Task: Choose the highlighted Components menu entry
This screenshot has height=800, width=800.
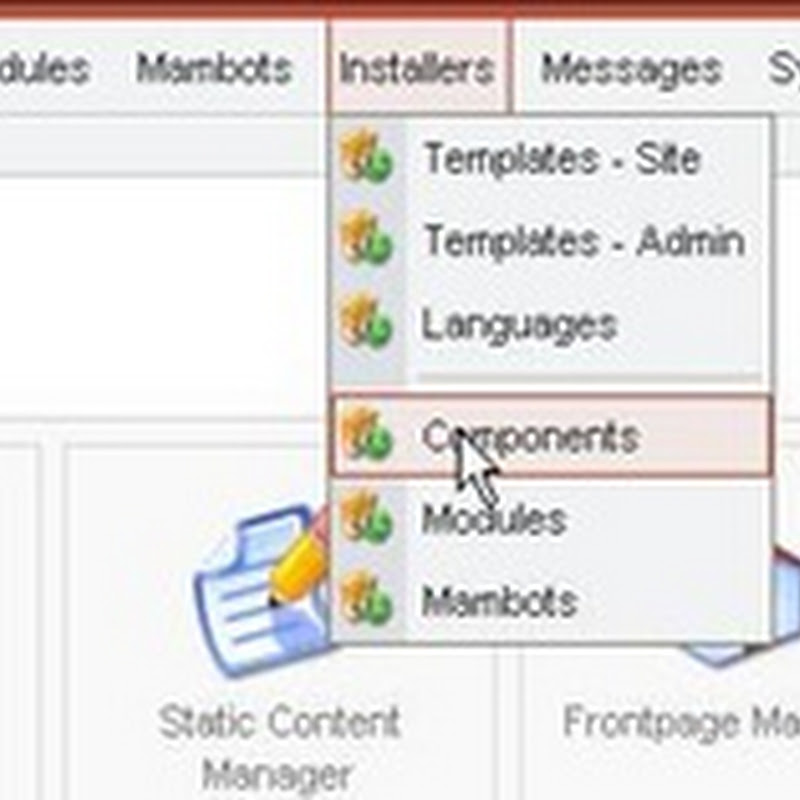Action: click(551, 437)
